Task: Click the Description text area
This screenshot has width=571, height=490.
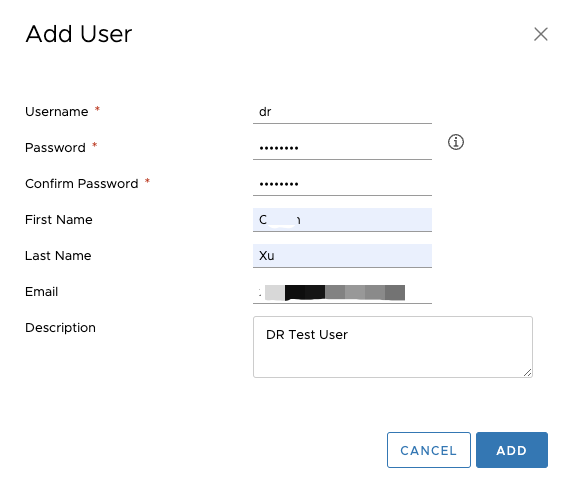Action: pos(393,347)
